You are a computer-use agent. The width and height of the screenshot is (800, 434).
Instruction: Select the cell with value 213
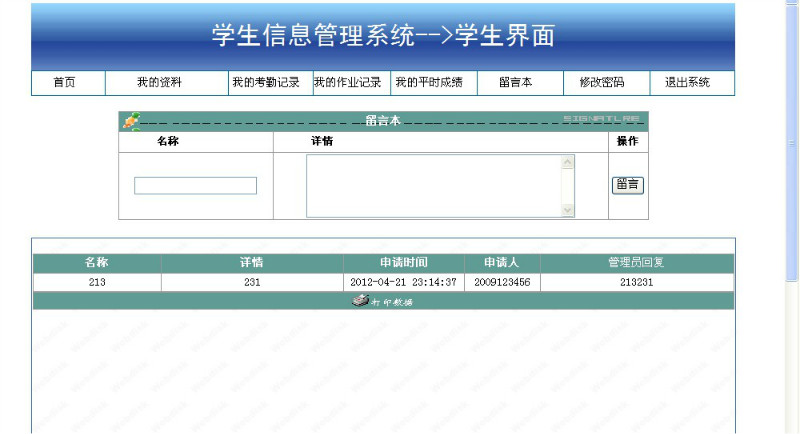coord(97,282)
